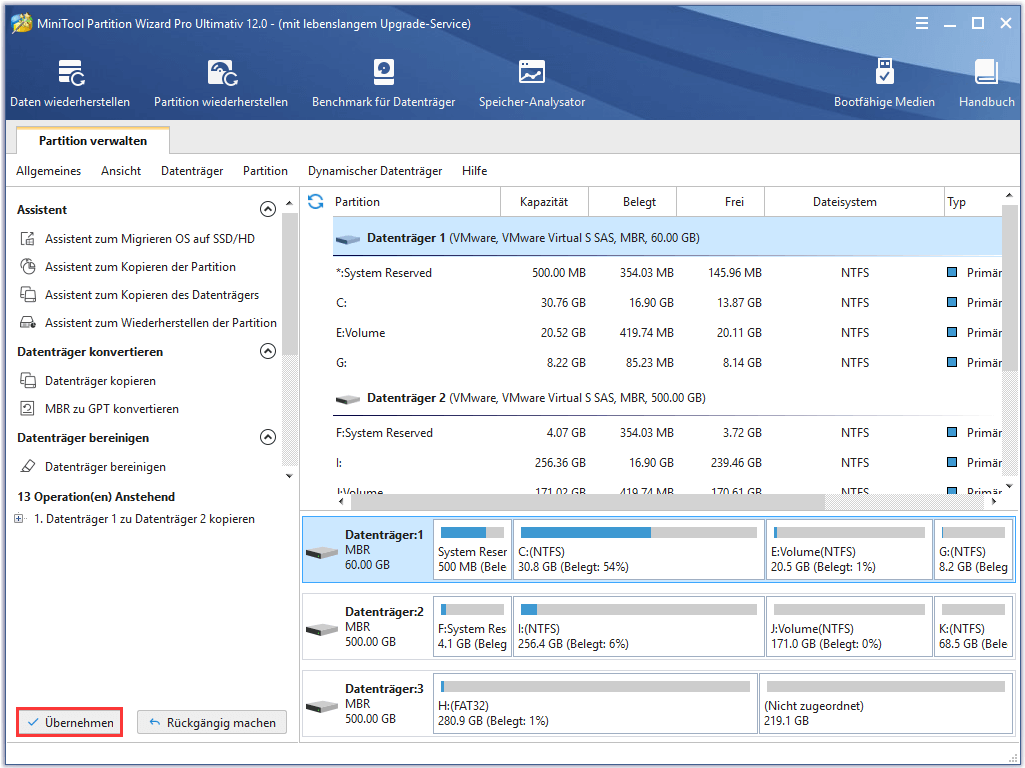This screenshot has width=1025, height=768.
Task: Start Datenträger kopieren from the sidebar
Action: [x=99, y=380]
